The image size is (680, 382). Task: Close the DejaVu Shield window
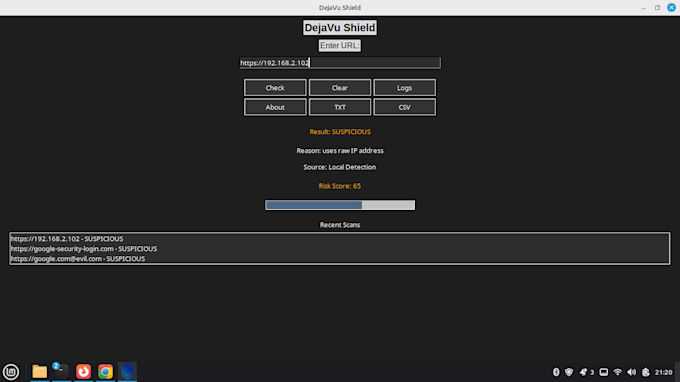coord(671,8)
